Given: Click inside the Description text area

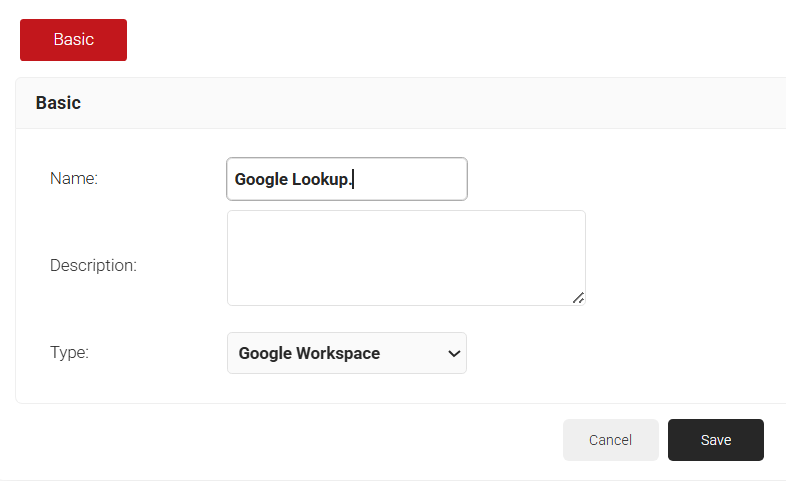Looking at the screenshot, I should coord(405,257).
